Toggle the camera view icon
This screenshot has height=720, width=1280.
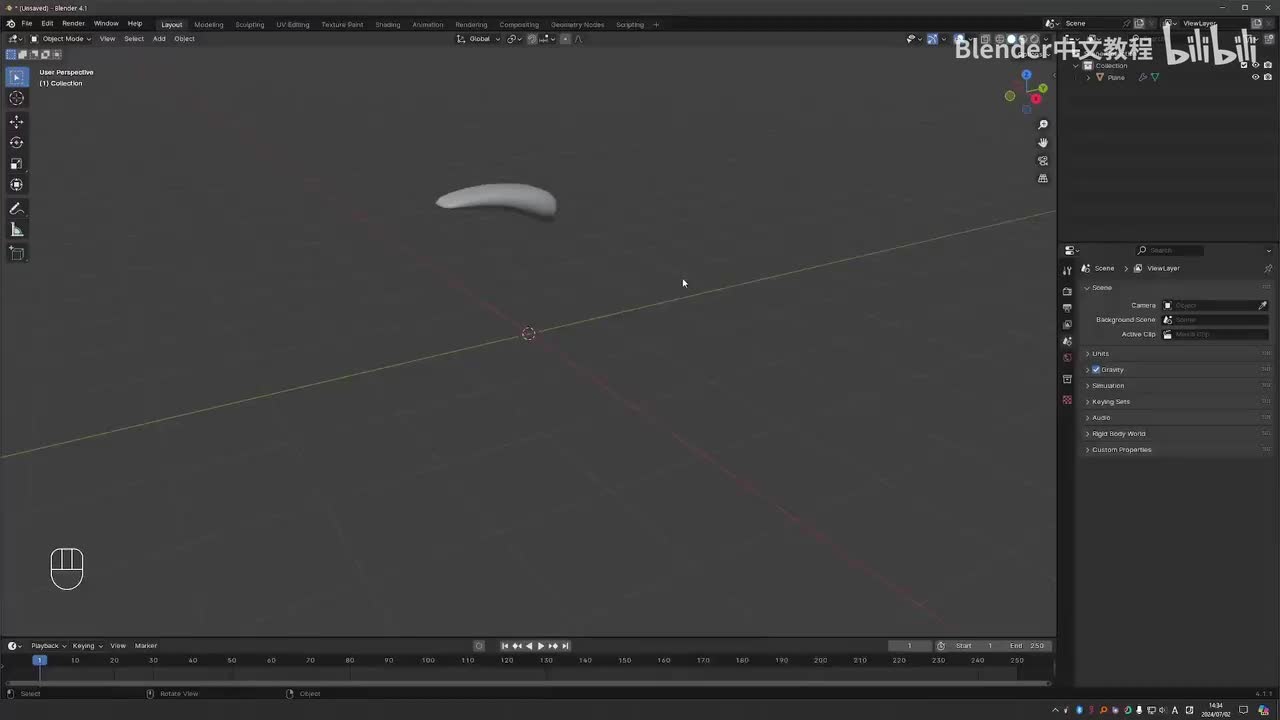coord(1043,161)
